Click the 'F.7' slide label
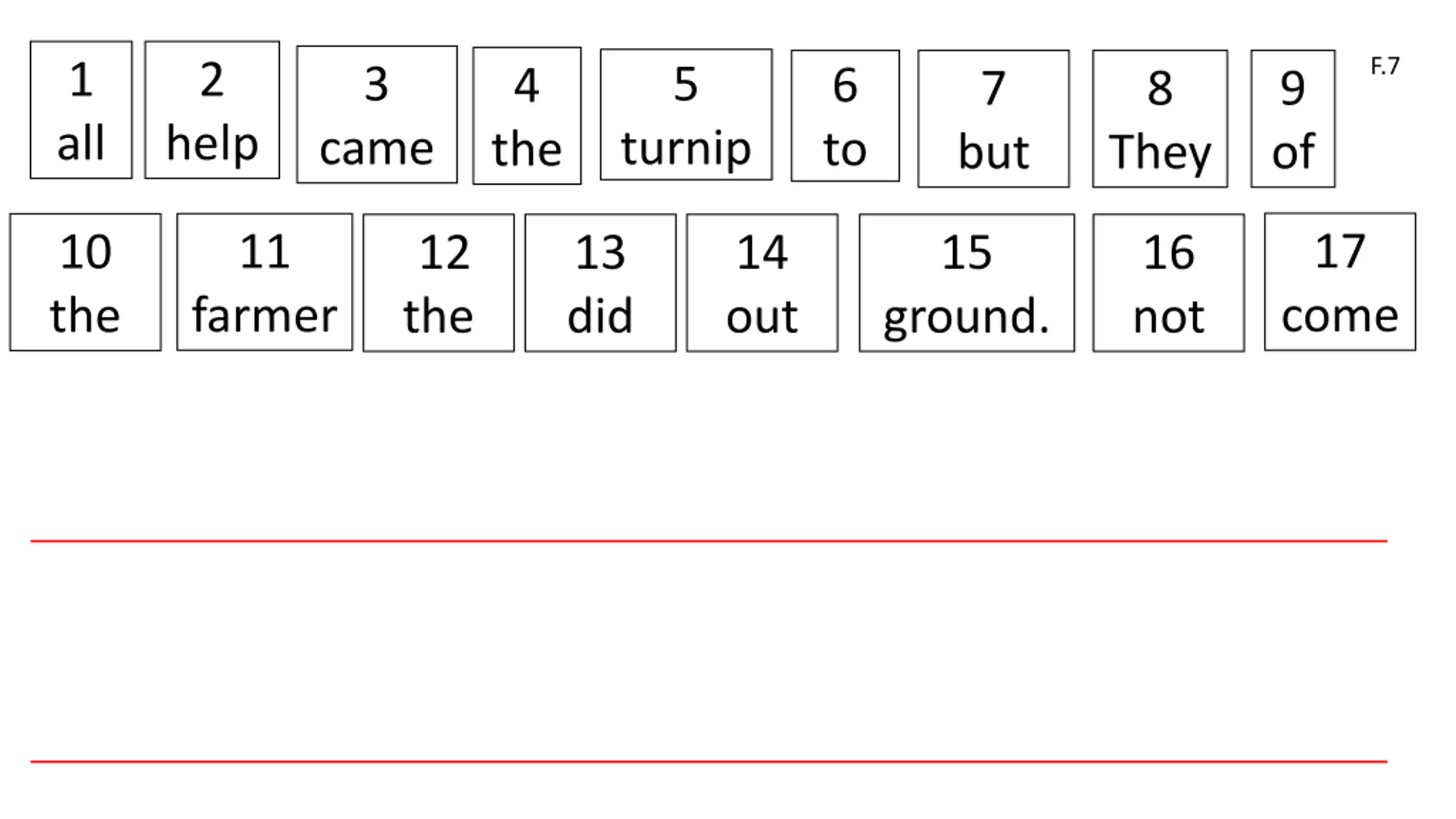This screenshot has width=1456, height=819. 1385,67
